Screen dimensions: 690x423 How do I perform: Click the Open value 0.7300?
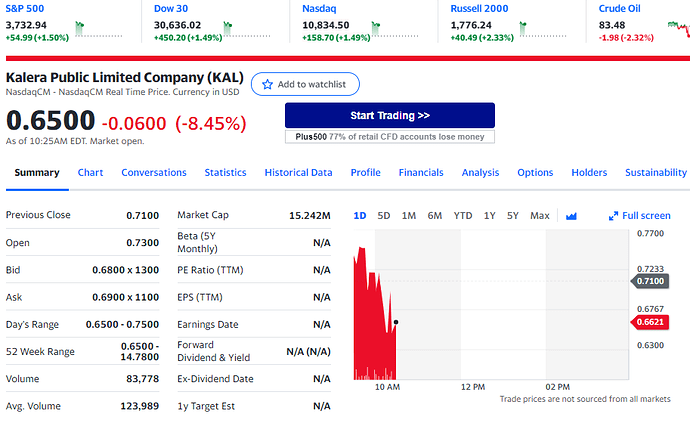143,243
